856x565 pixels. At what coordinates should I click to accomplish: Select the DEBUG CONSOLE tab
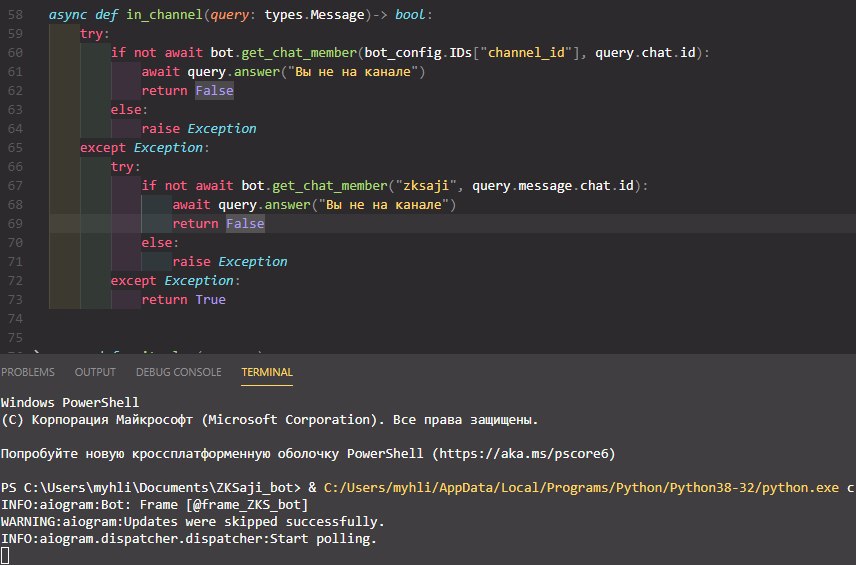coord(179,372)
